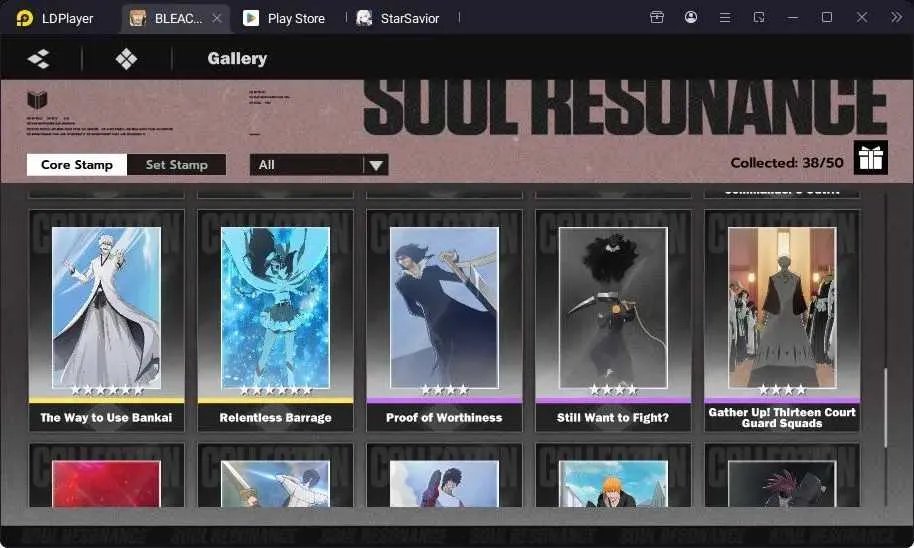Viewport: 914px width, 548px height.
Task: Click the book icon in banner
Action: 37,100
